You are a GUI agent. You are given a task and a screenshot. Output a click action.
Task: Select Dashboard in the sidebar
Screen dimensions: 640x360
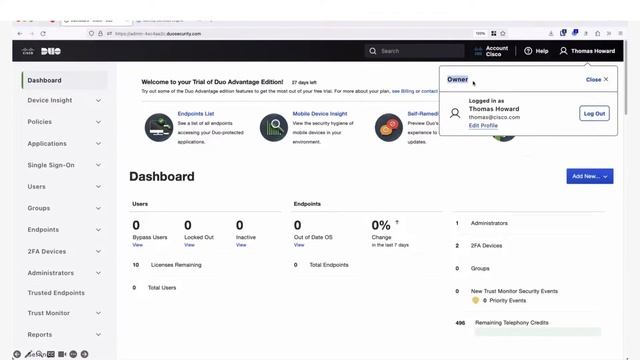[x=64, y=80]
